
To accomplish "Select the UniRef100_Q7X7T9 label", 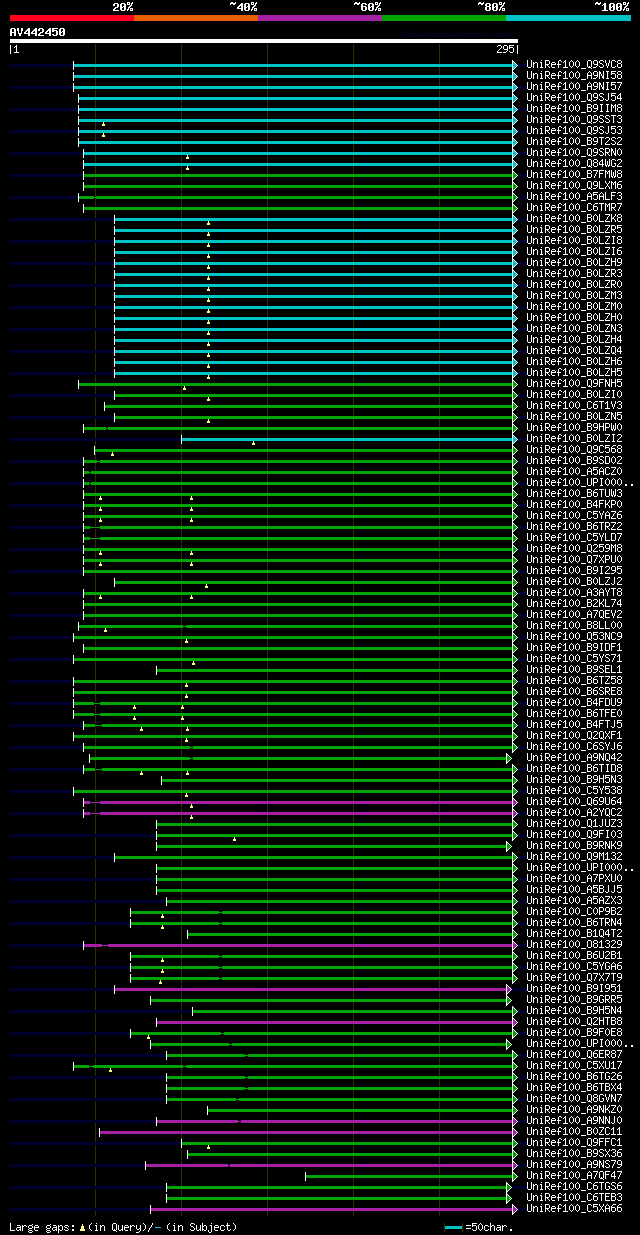I will pos(574,977).
